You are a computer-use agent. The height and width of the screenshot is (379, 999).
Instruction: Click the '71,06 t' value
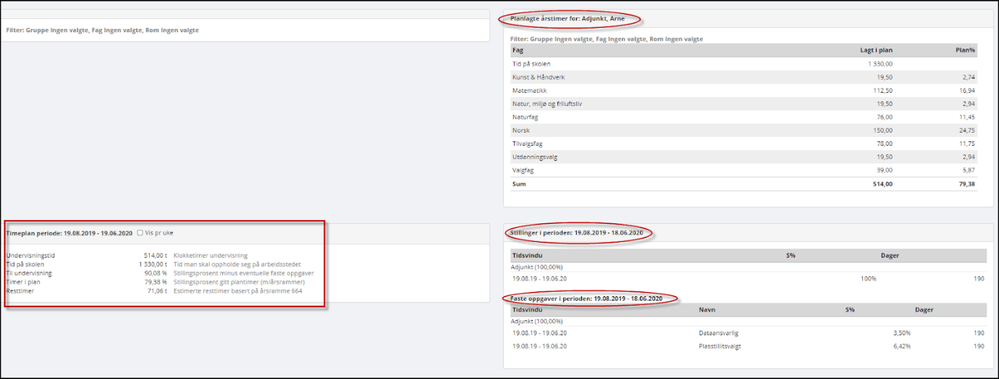point(157,290)
